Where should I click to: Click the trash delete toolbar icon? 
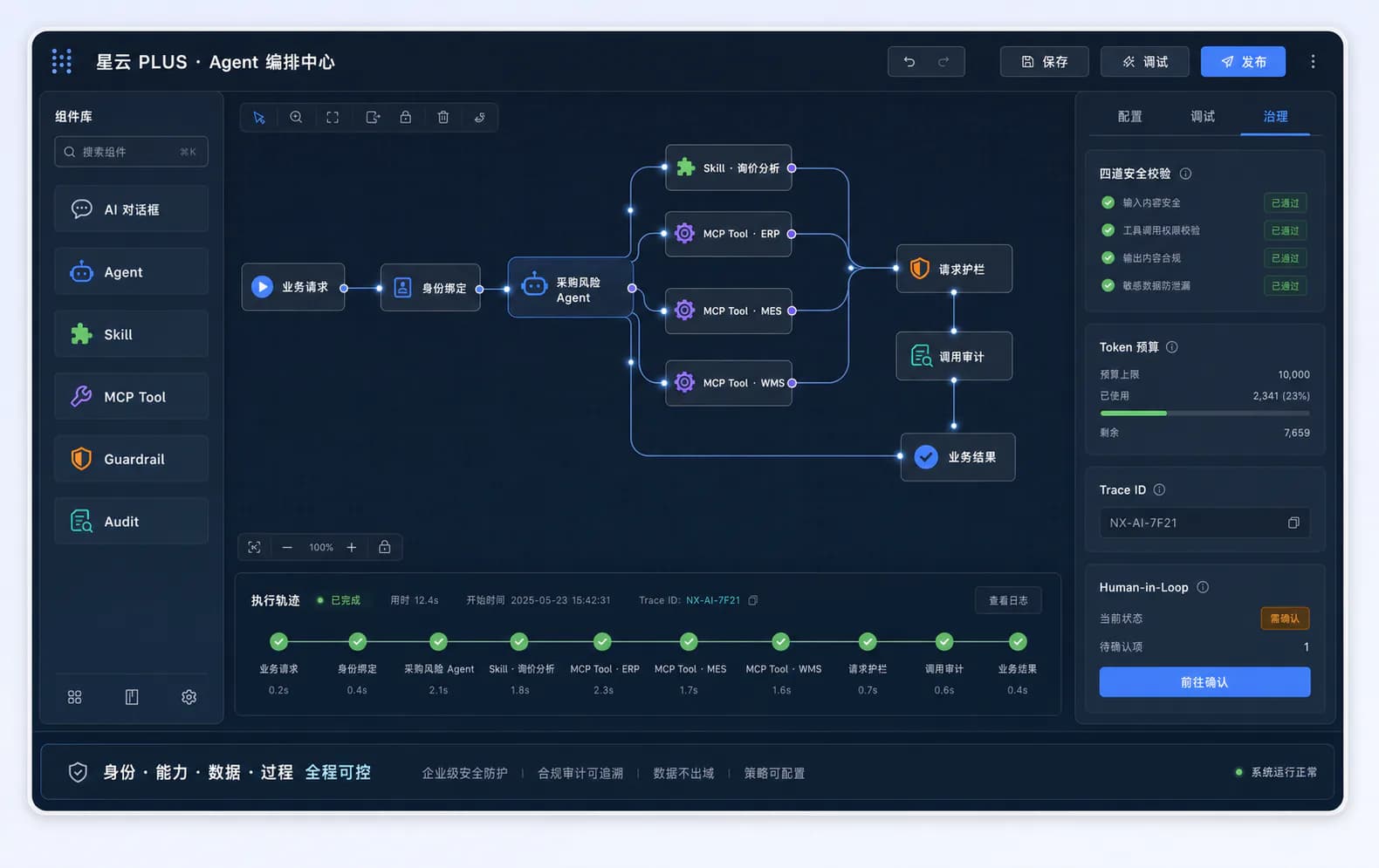pos(443,118)
